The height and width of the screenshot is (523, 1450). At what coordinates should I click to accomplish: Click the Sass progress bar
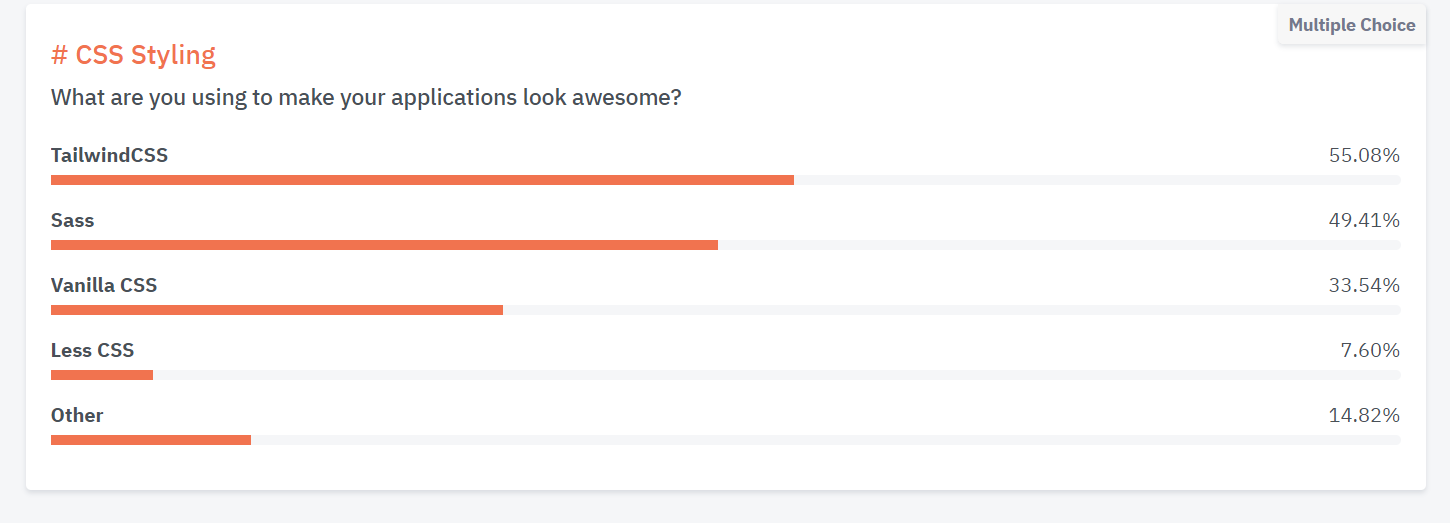pyautogui.click(x=726, y=245)
